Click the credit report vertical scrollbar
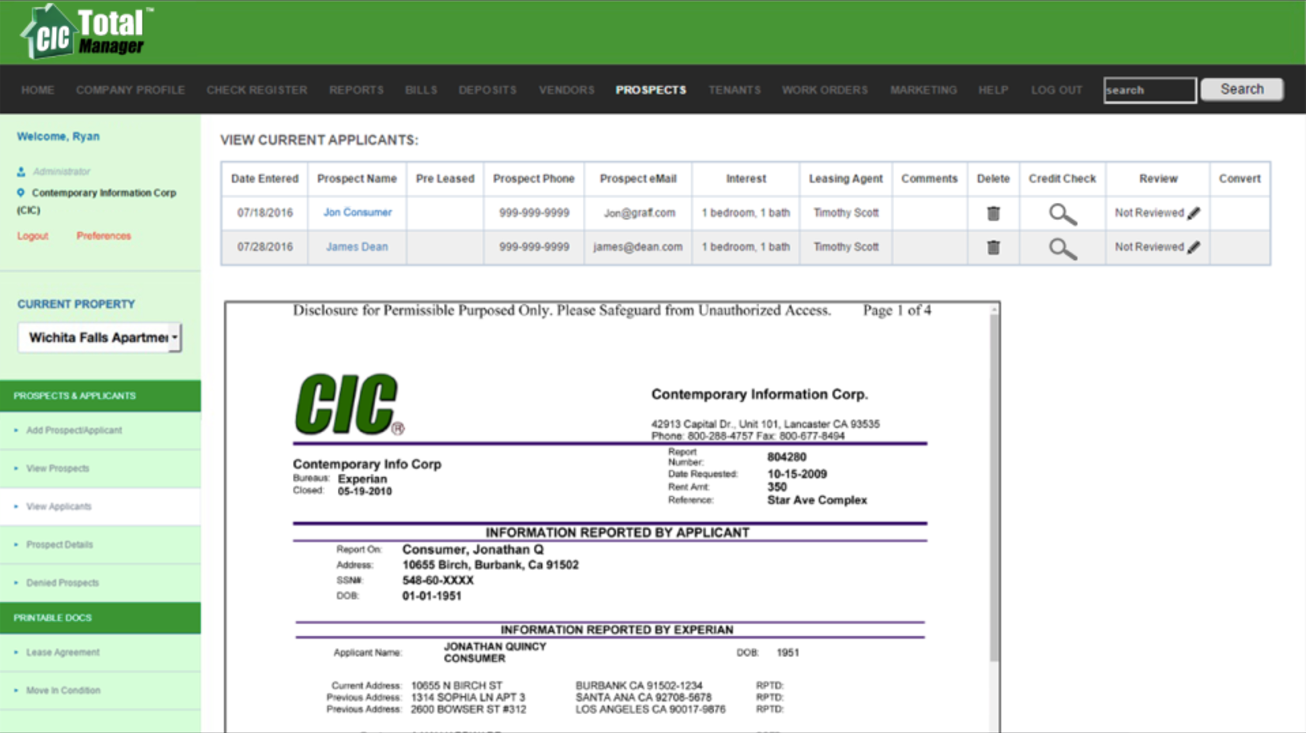Image resolution: width=1306 pixels, height=733 pixels. [993, 487]
